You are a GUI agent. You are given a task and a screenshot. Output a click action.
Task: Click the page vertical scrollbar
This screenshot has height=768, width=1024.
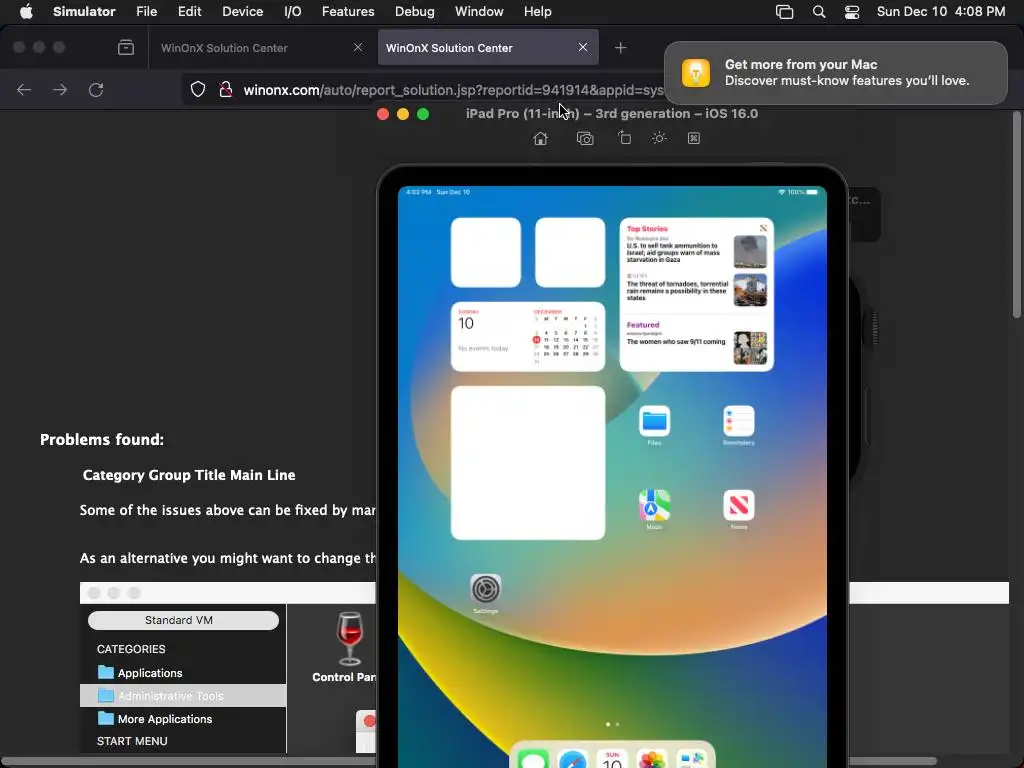tap(1016, 216)
